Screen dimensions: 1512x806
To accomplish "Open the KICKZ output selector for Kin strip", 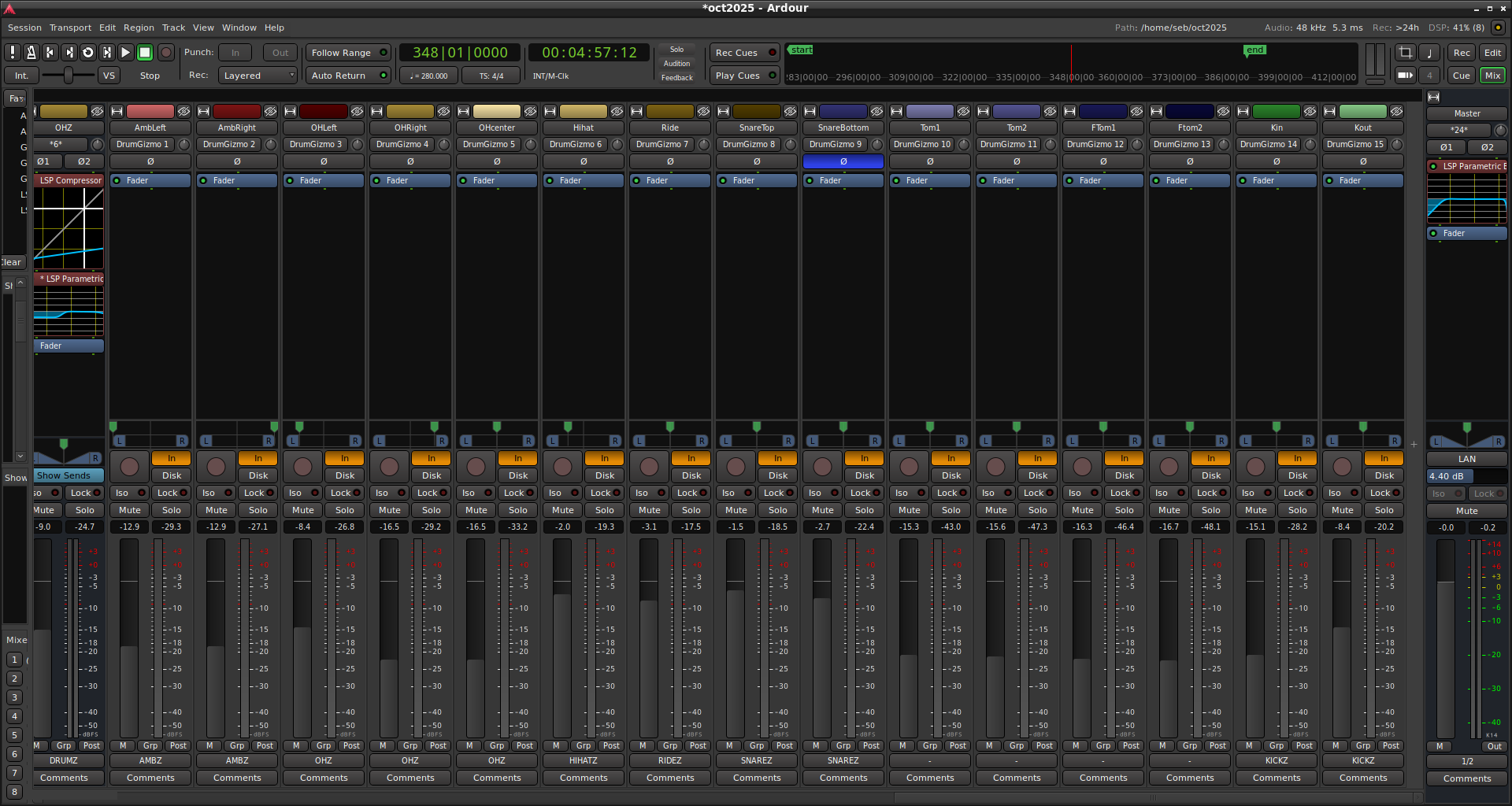I will coord(1276,760).
